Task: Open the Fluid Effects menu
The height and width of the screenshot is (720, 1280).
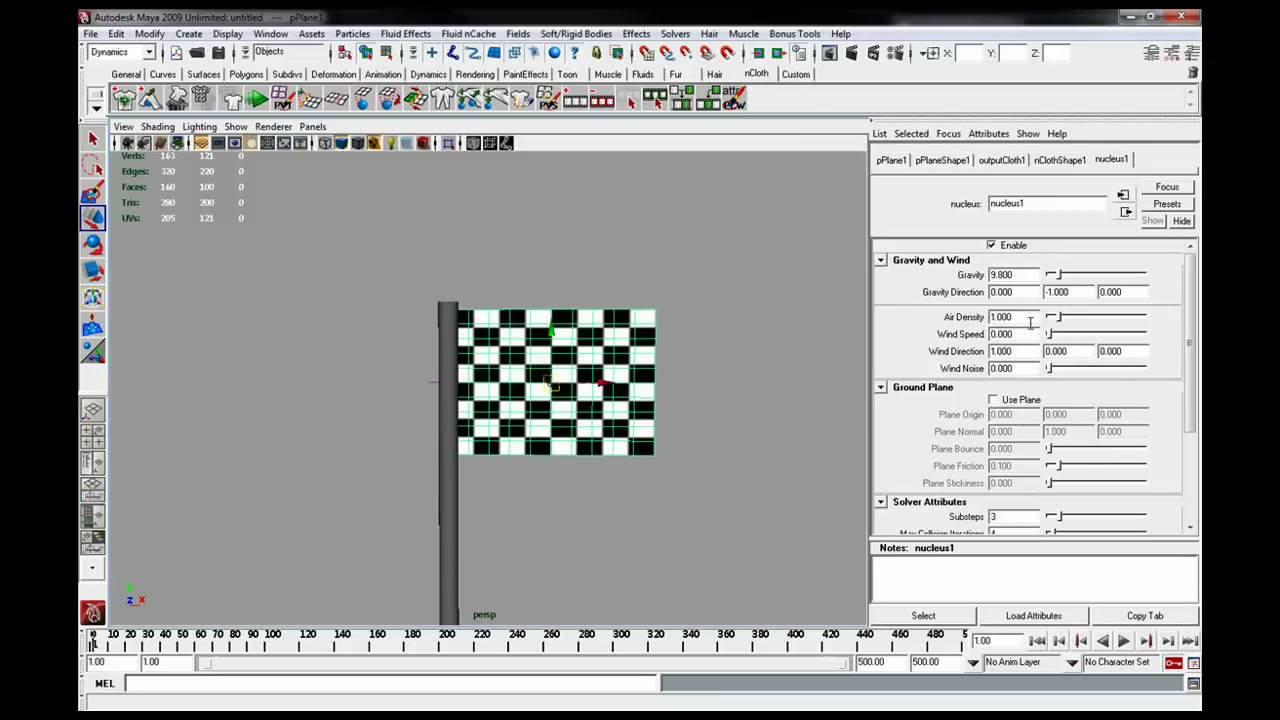Action: 405,34
